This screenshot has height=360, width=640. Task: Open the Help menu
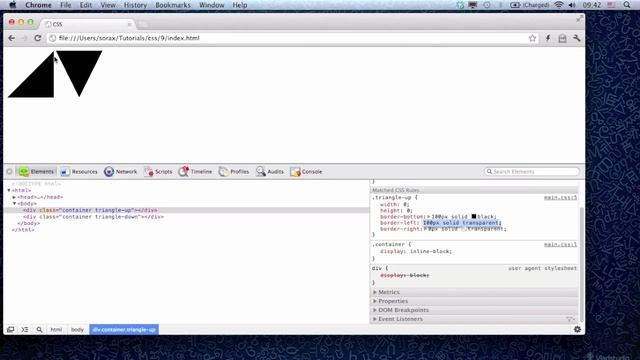[240, 5]
